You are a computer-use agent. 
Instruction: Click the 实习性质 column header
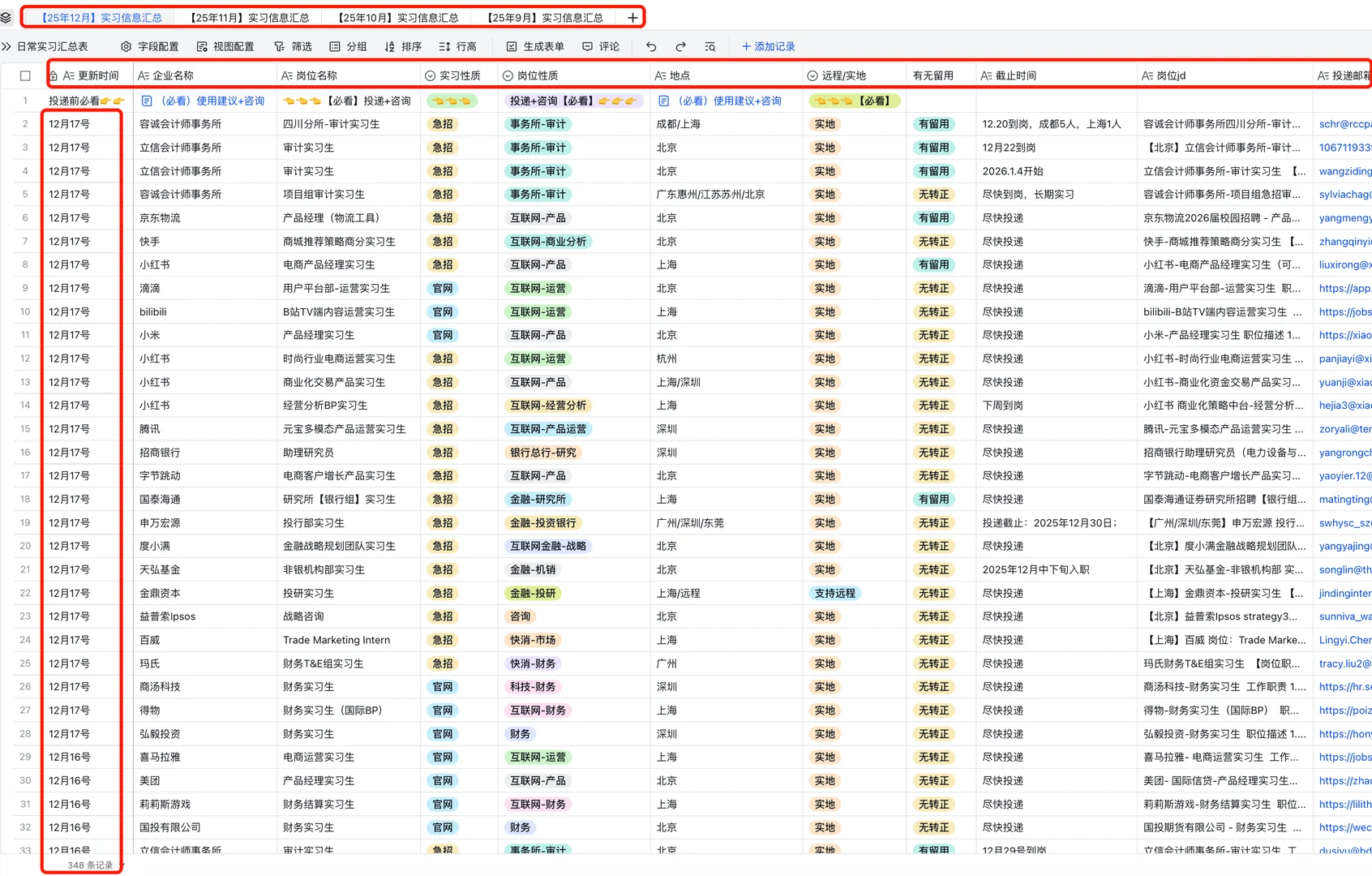tap(459, 75)
